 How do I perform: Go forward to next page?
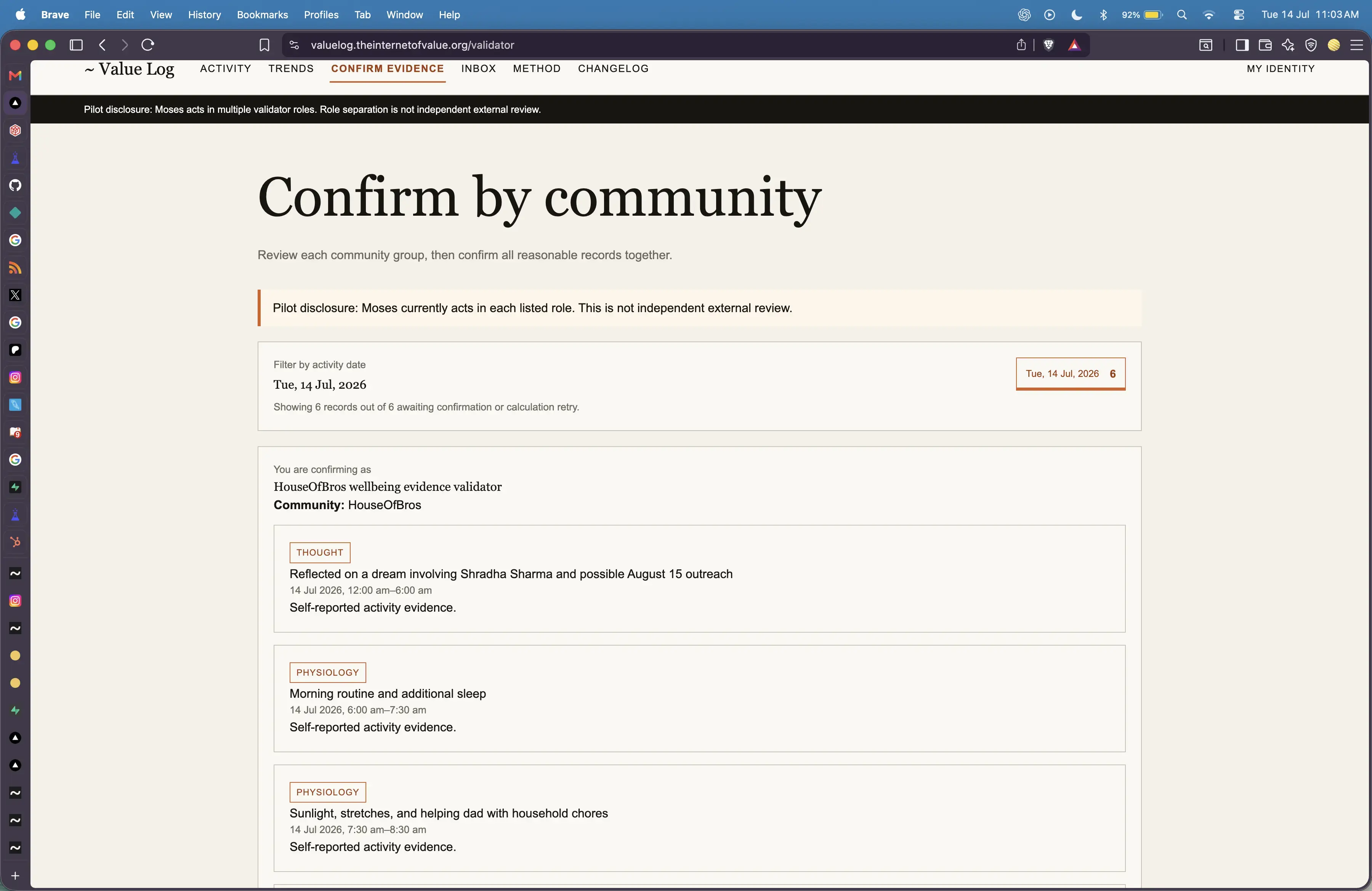[x=125, y=45]
